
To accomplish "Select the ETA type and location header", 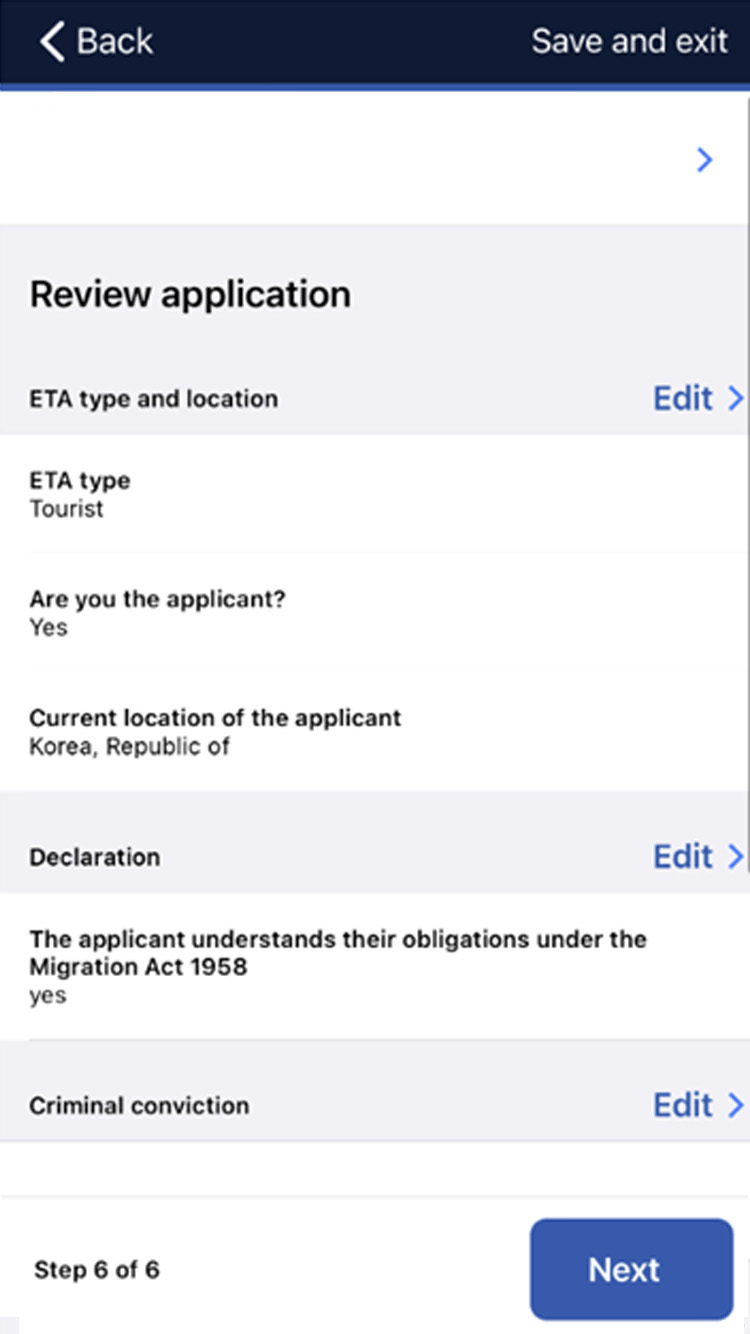I will point(154,399).
